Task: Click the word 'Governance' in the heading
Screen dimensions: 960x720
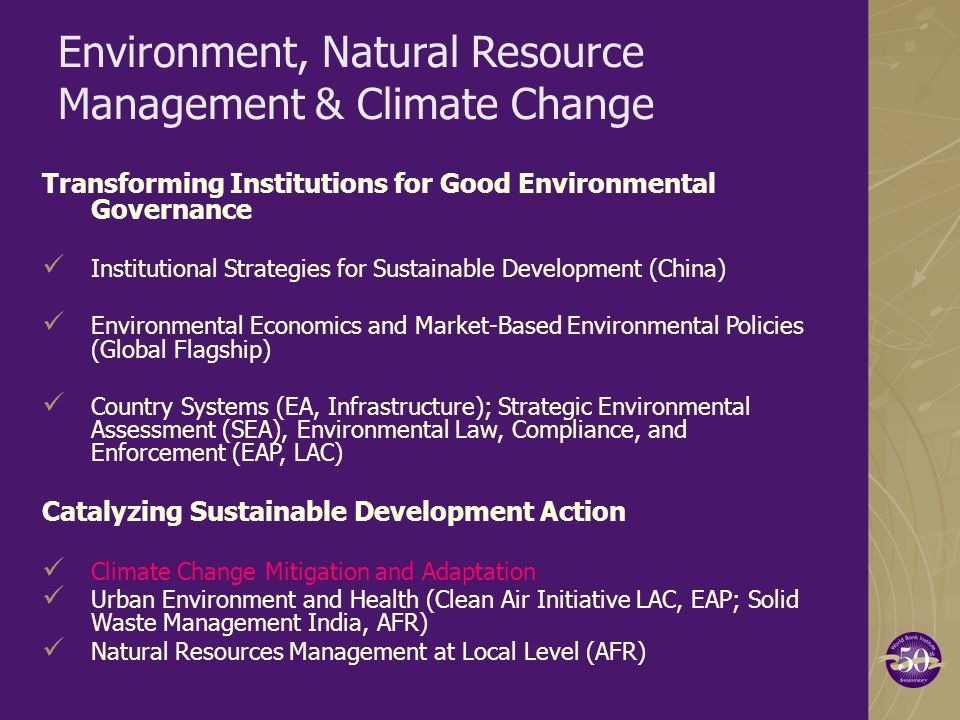Action: pyautogui.click(x=171, y=209)
